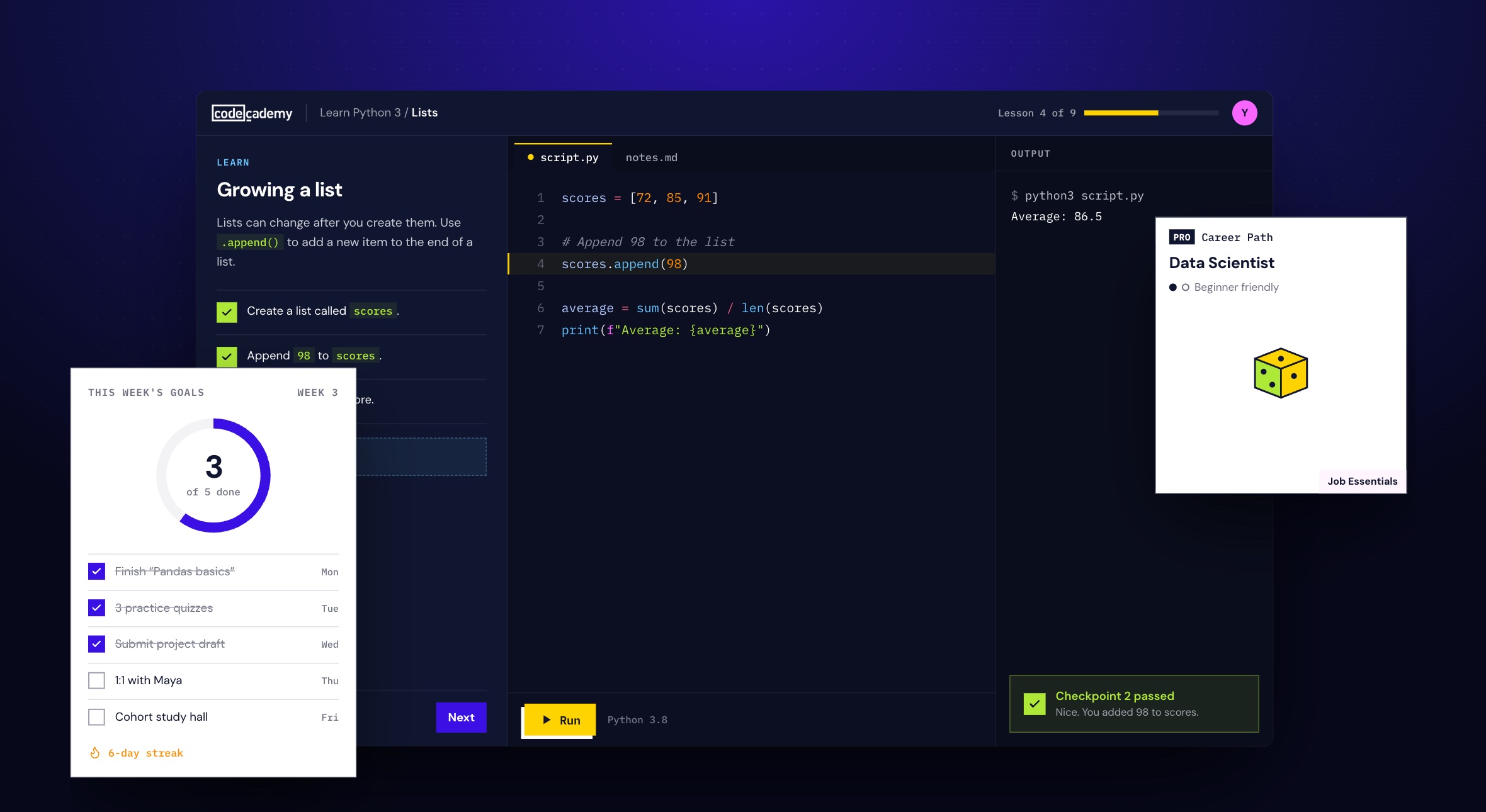This screenshot has height=812, width=1486.
Task: Click the Codecademy logo
Action: pos(252,113)
